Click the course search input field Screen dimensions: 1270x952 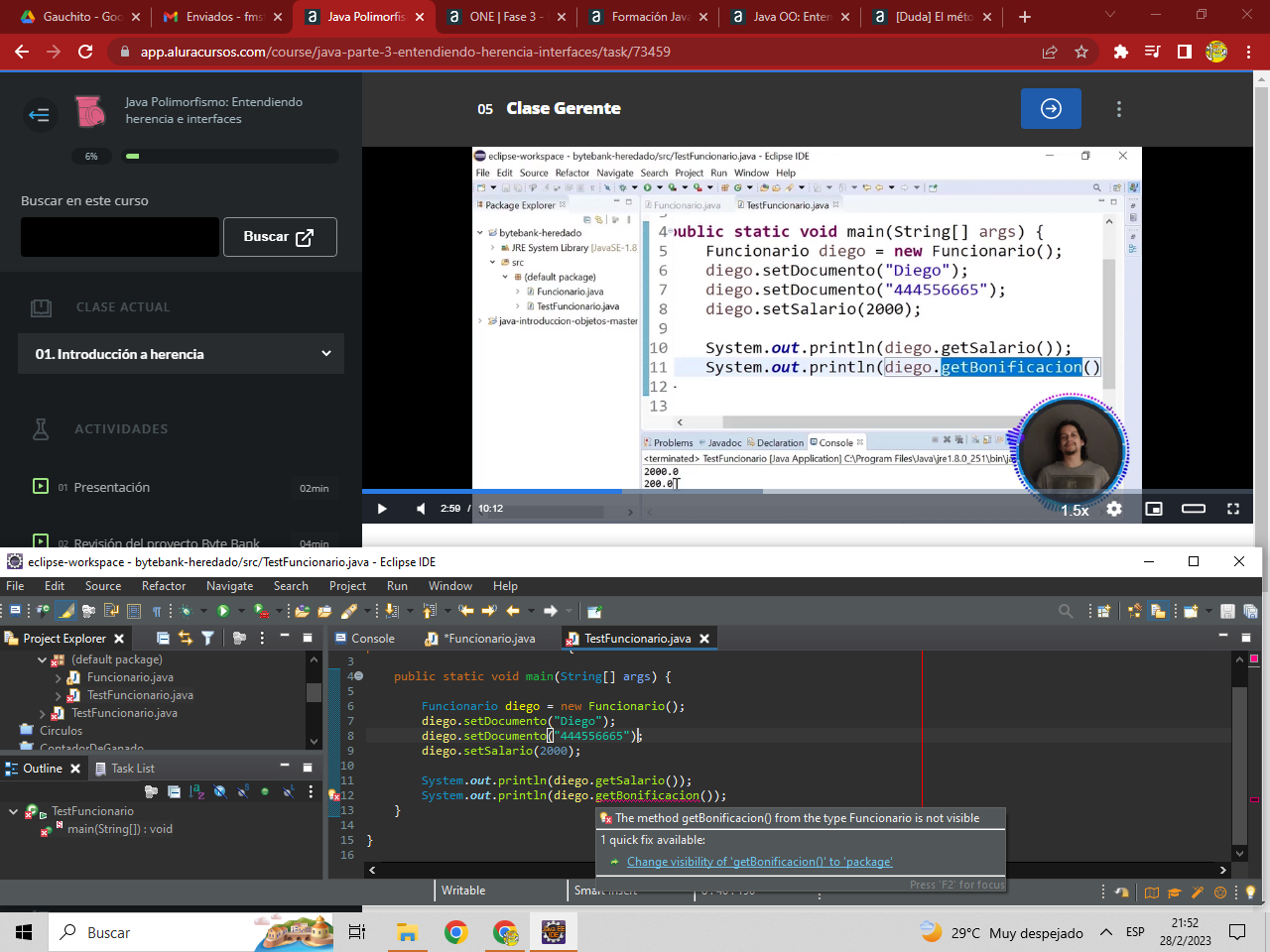click(x=120, y=237)
